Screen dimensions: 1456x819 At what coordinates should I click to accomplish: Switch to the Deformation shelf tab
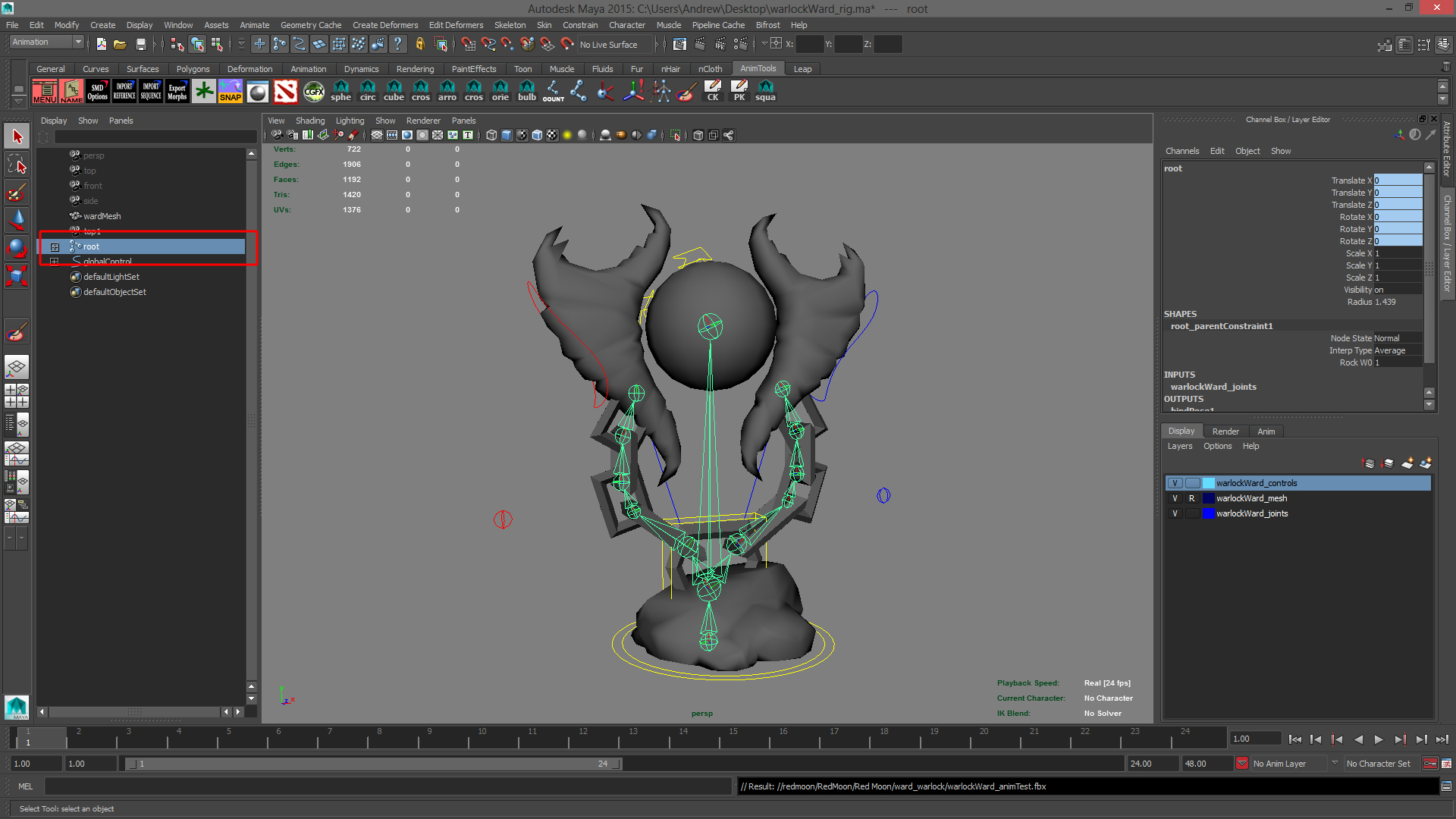(x=249, y=69)
